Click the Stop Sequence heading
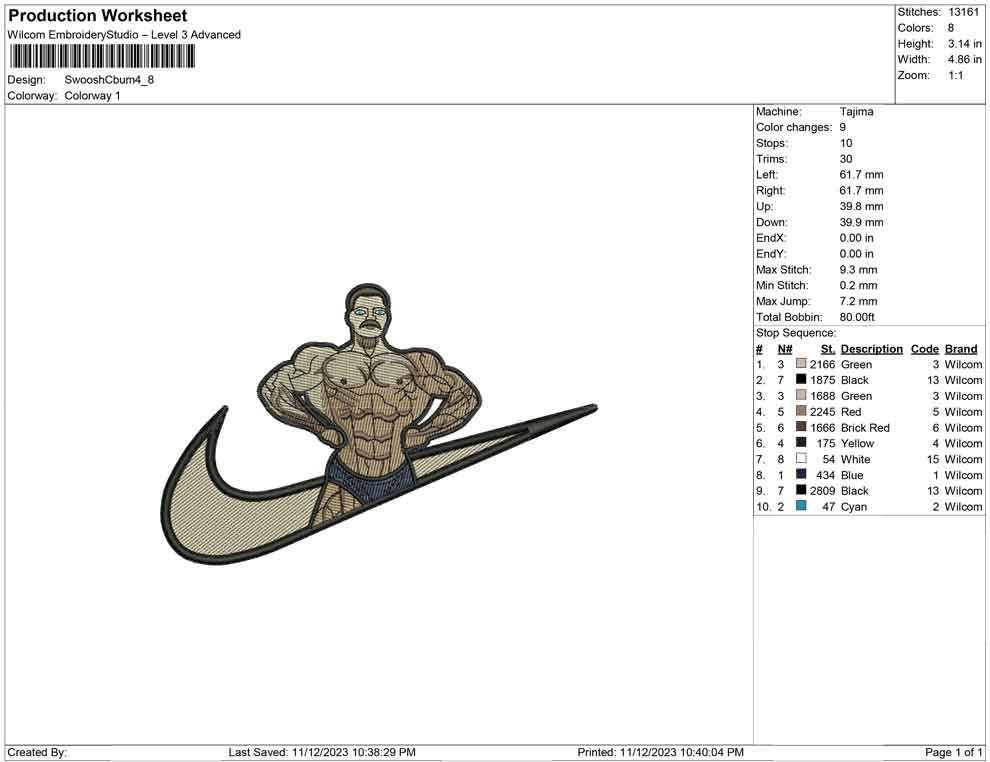This screenshot has width=990, height=762. coord(796,333)
